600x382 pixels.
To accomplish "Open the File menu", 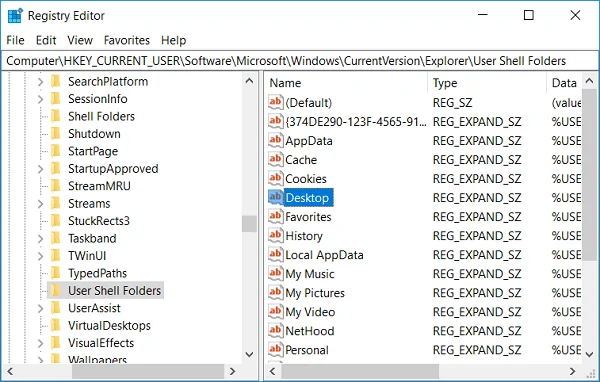I will [15, 40].
